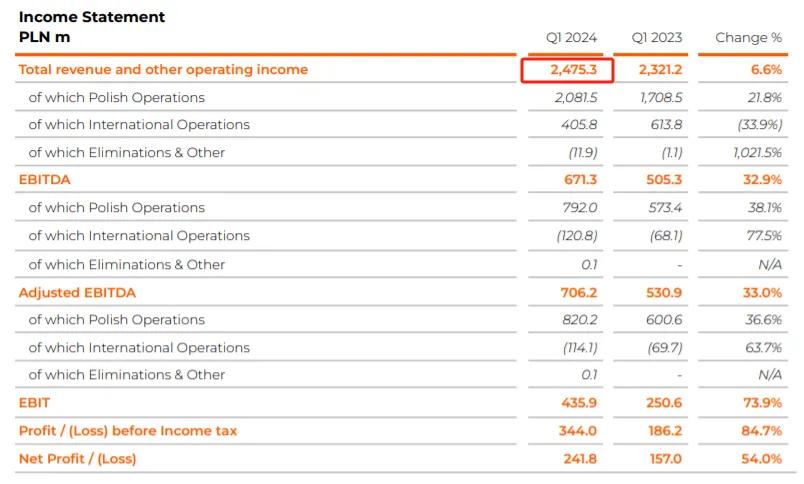804x484 pixels.
Task: Click the PLN m currency unit label
Action: 44,38
